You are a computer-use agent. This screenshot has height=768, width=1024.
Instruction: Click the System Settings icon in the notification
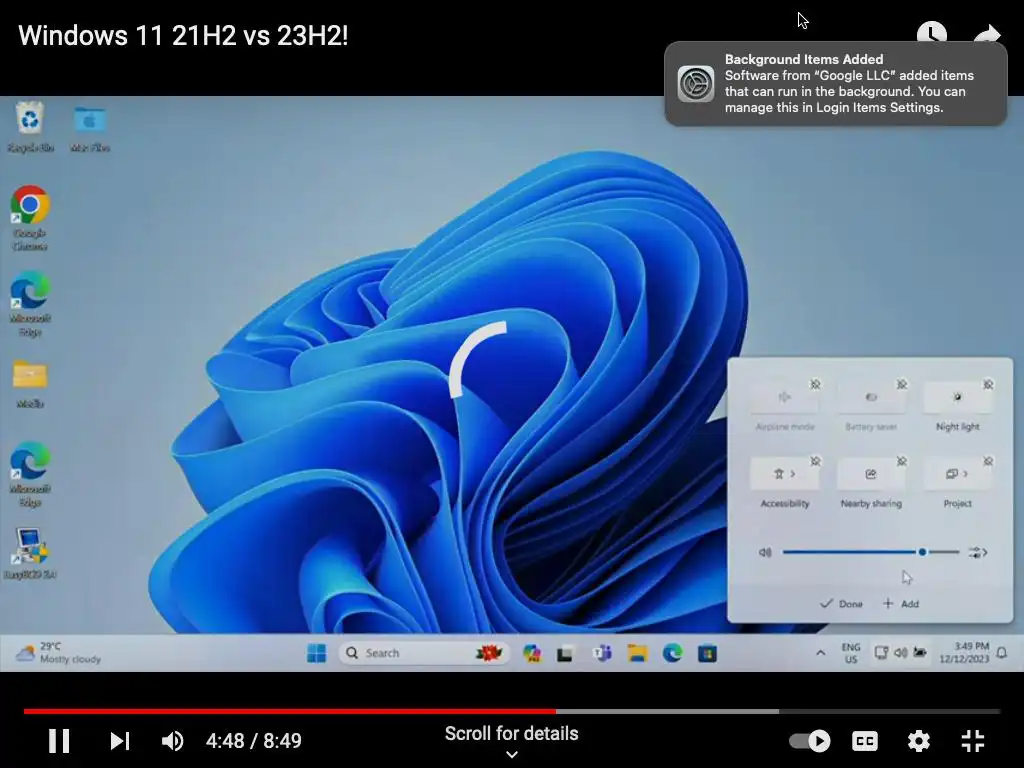(x=696, y=84)
